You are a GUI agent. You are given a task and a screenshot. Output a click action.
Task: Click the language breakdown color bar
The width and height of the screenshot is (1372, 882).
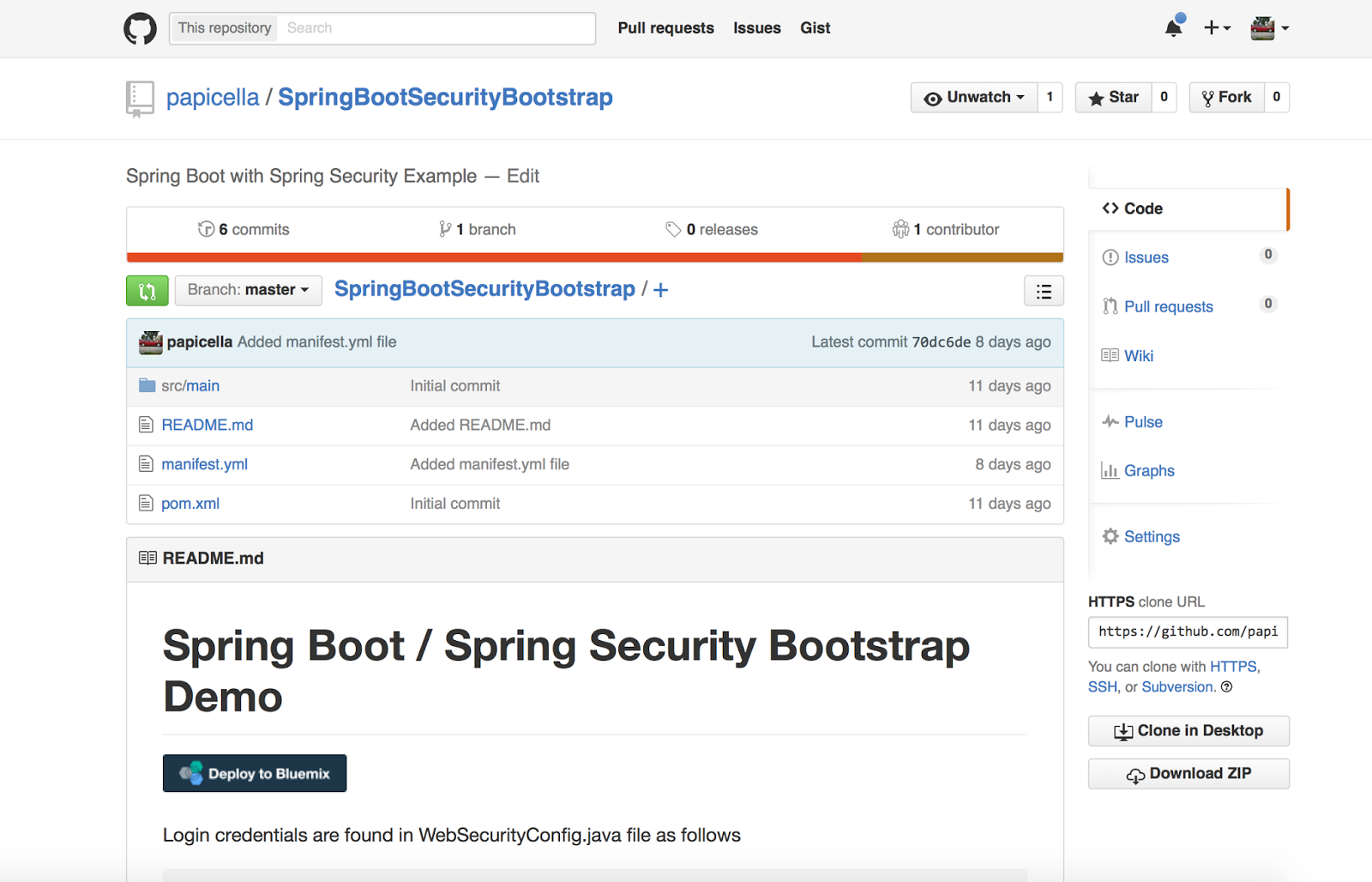click(595, 257)
